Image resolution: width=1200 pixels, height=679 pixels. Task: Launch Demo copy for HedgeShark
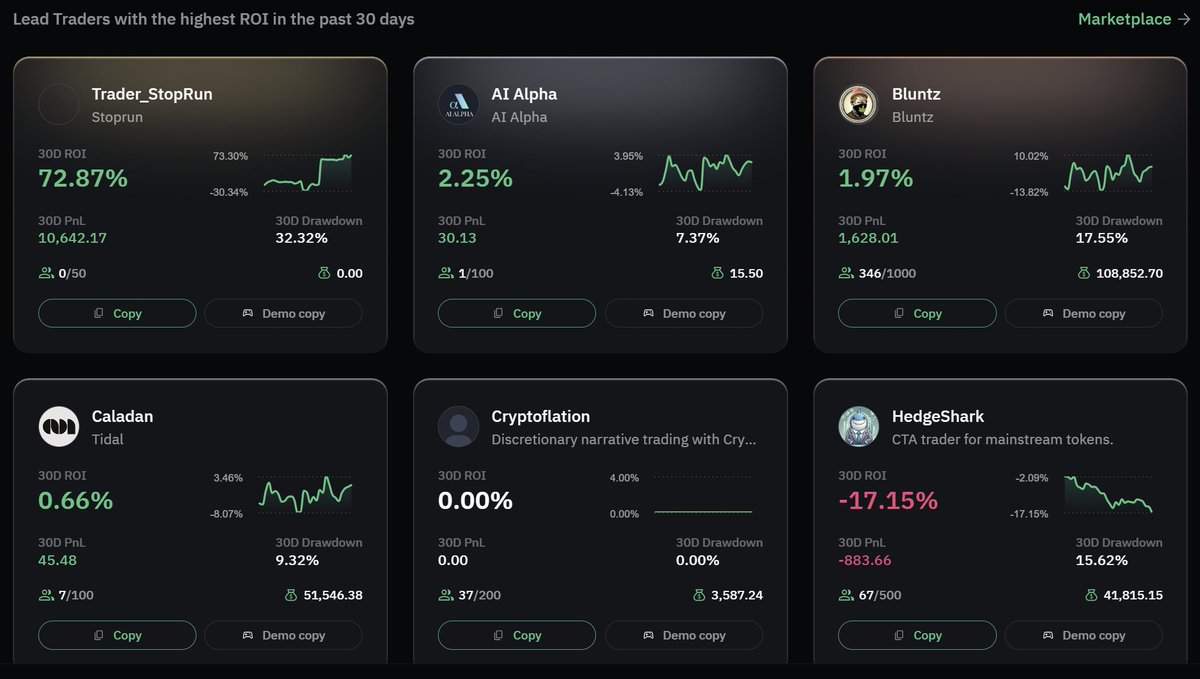pos(1083,635)
